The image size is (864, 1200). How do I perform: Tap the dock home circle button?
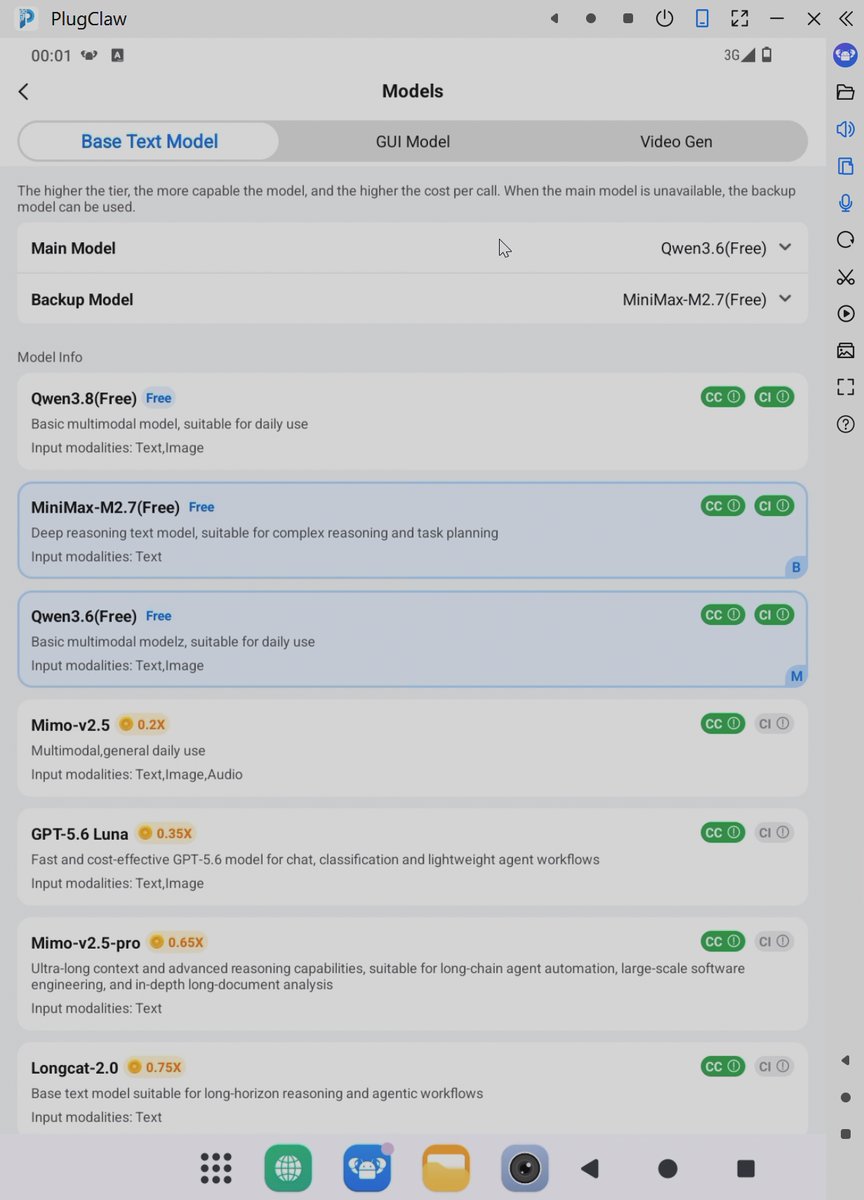pos(668,1168)
